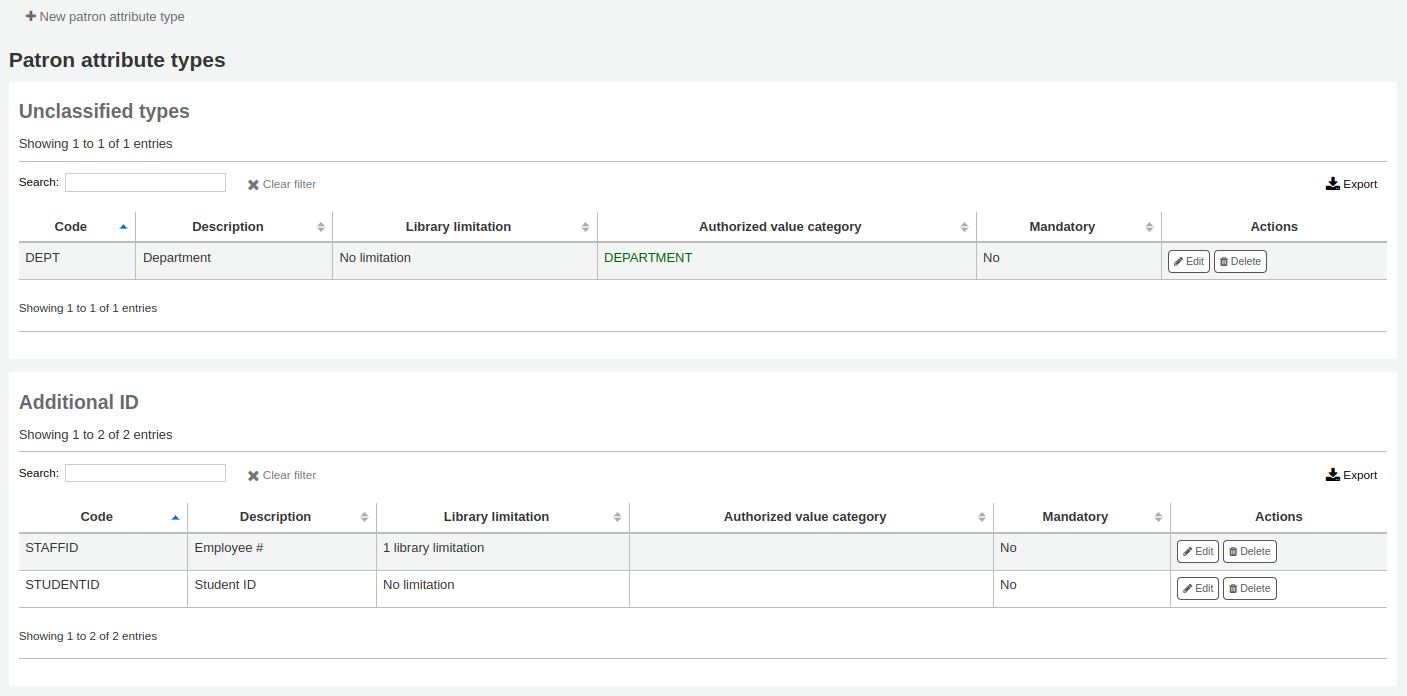Screen dimensions: 1407x696
Task: Click the Additional ID search box
Action: pyautogui.click(x=145, y=472)
